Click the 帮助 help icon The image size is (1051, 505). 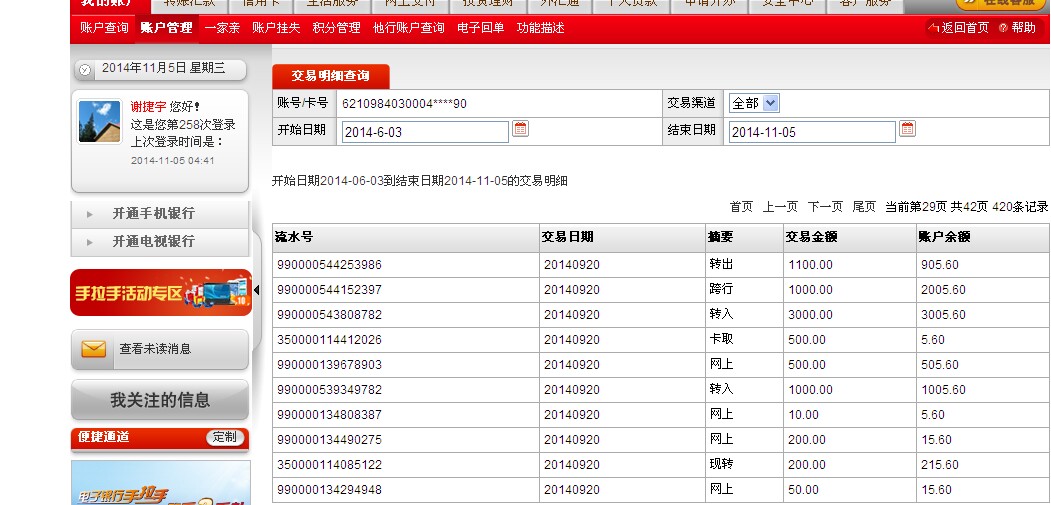pos(1004,28)
